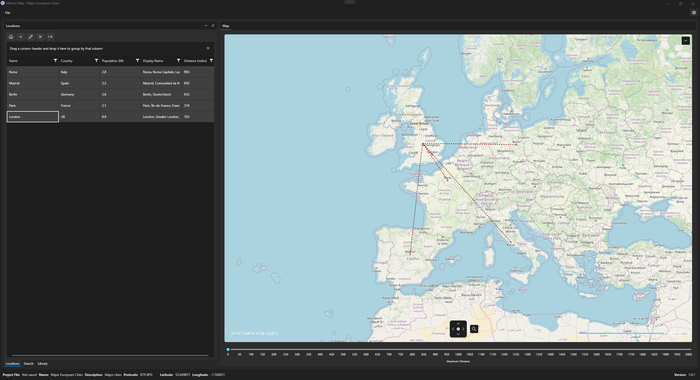The width and height of the screenshot is (700, 380).
Task: Open the filter for the Distance column
Action: tap(211, 61)
